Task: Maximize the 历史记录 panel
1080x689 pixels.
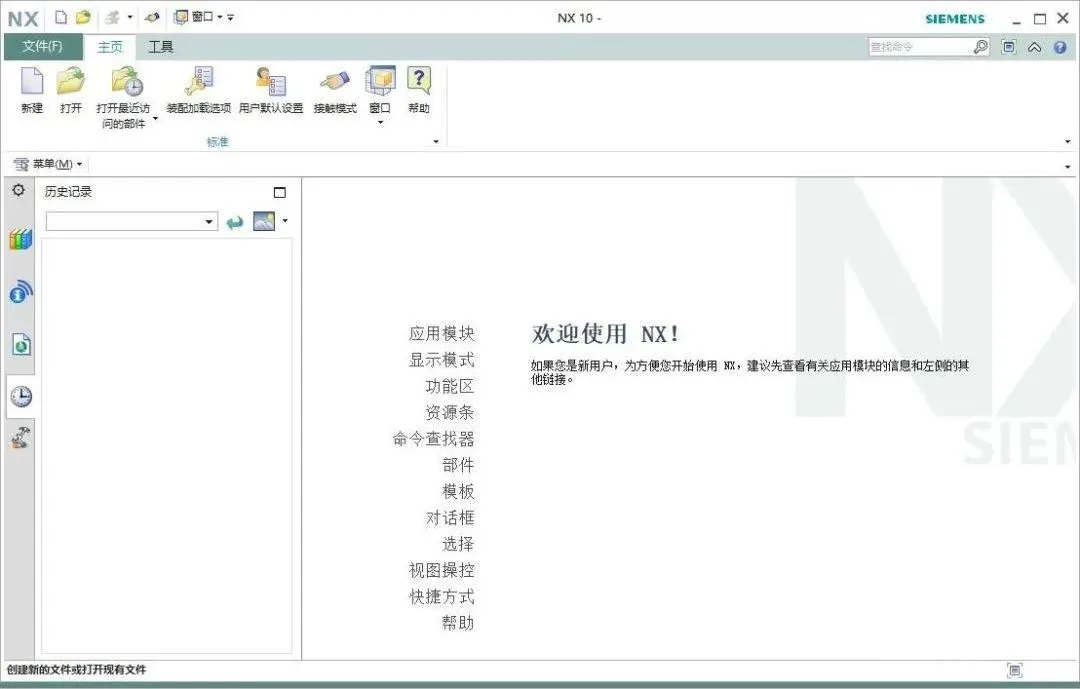Action: coord(280,192)
